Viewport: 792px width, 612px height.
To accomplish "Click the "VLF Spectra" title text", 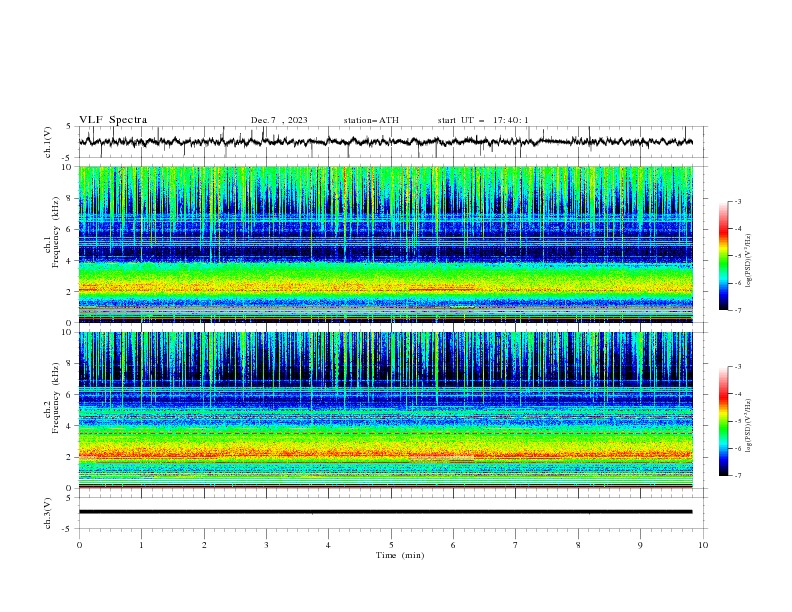I will [113, 120].
